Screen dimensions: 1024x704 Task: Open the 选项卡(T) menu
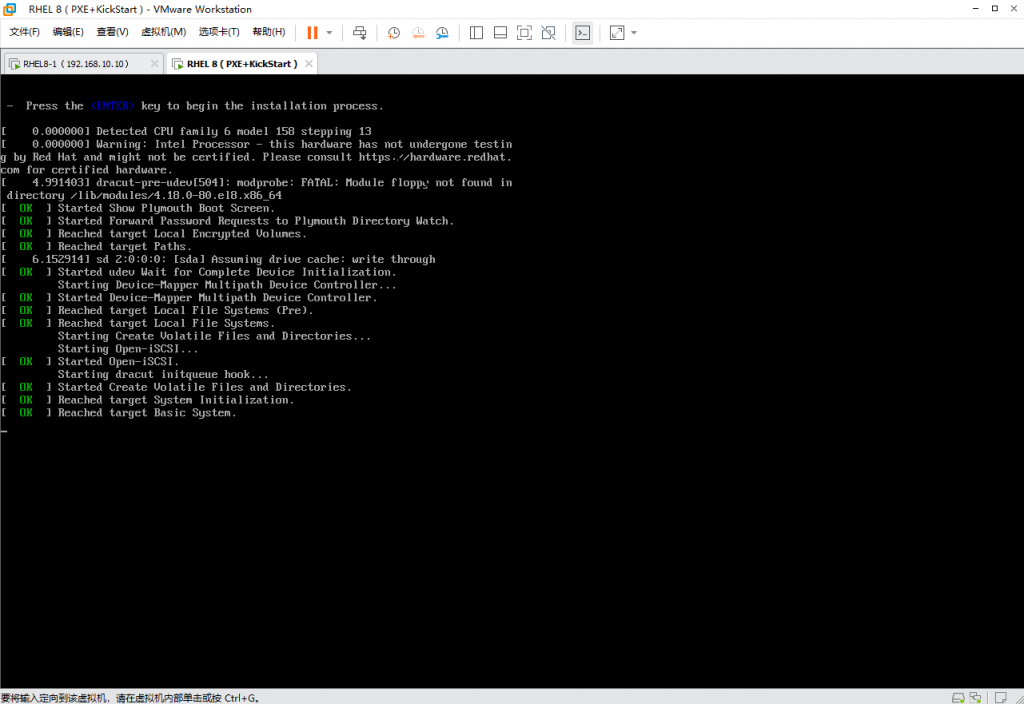pyautogui.click(x=219, y=32)
